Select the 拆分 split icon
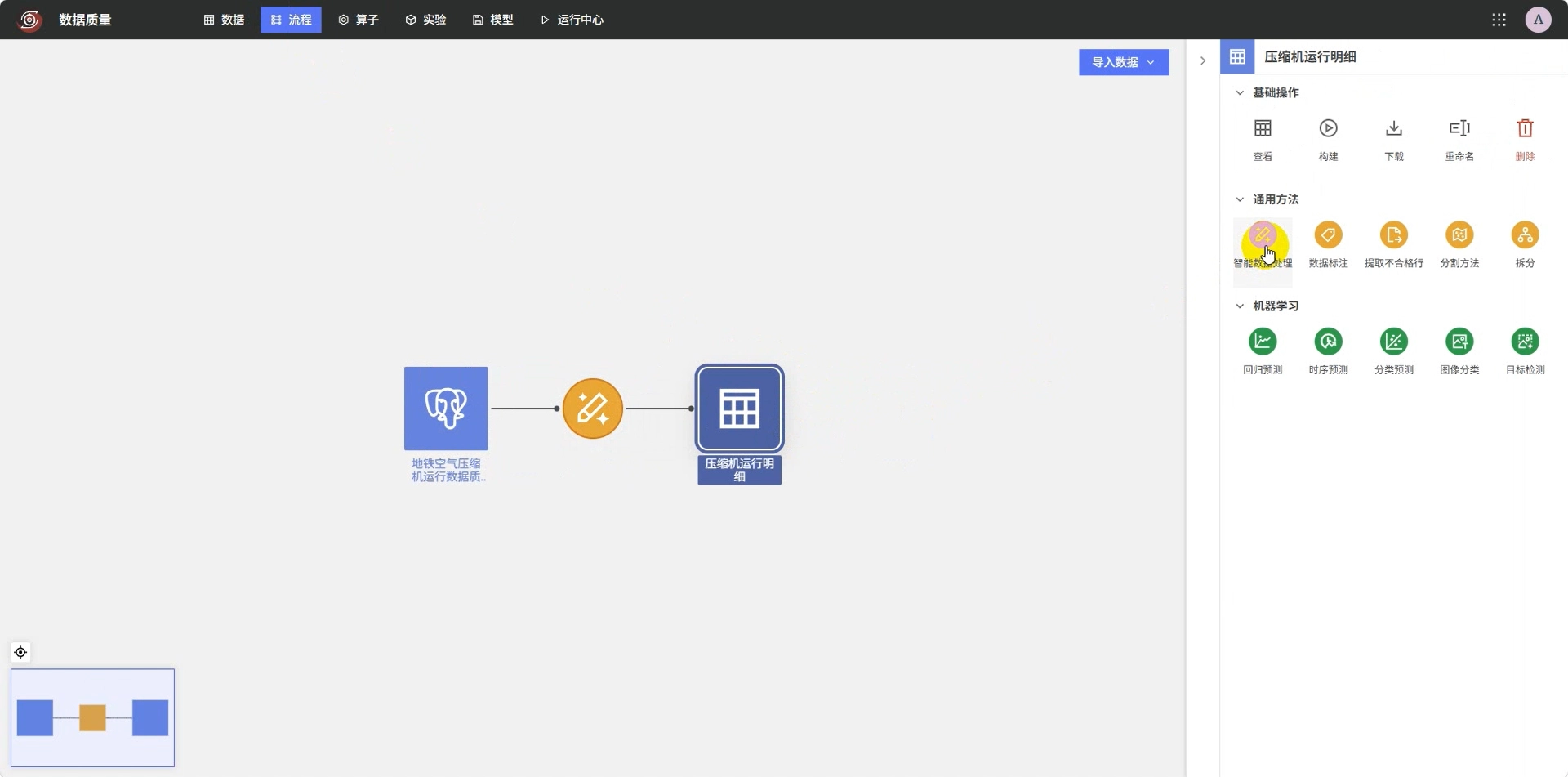 pos(1525,235)
